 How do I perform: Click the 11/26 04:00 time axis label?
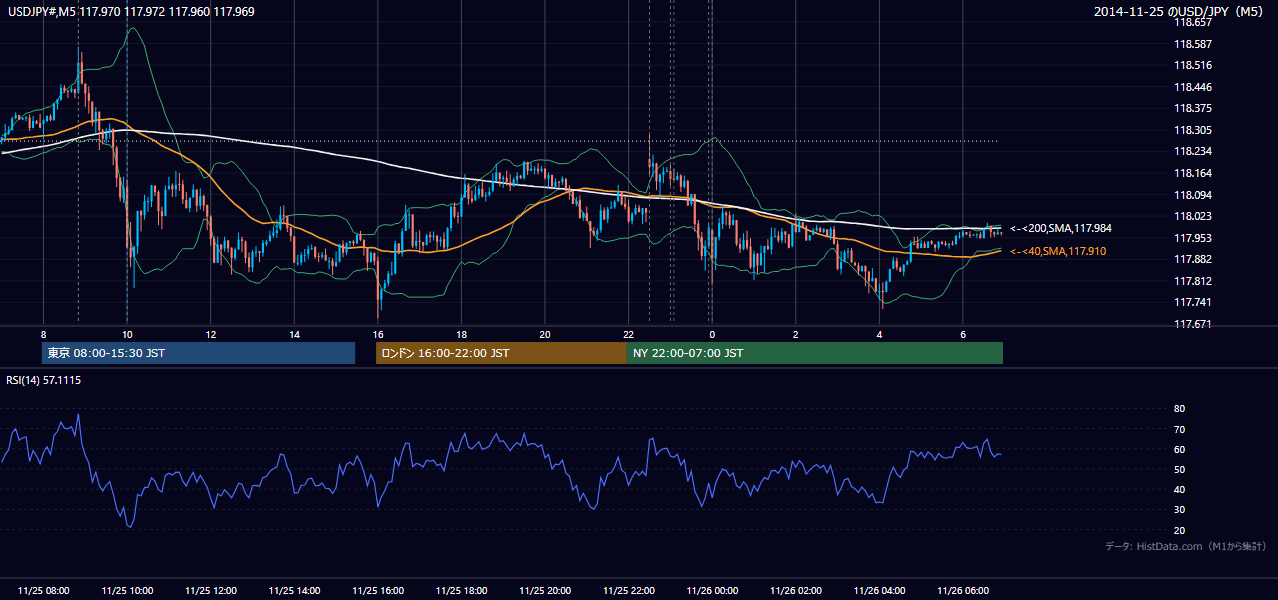(879, 591)
